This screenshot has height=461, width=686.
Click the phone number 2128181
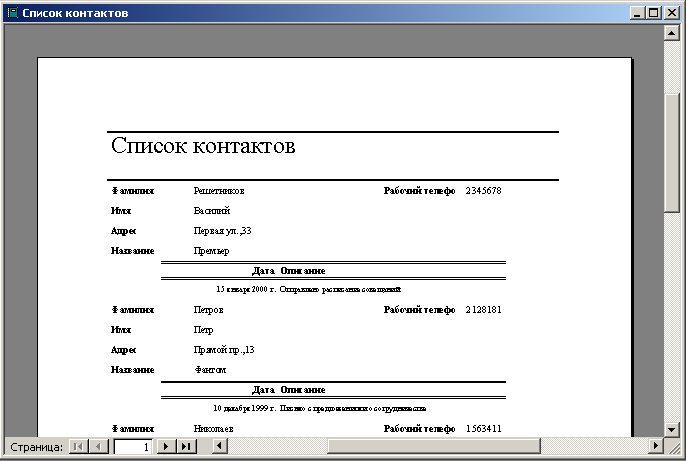click(483, 310)
